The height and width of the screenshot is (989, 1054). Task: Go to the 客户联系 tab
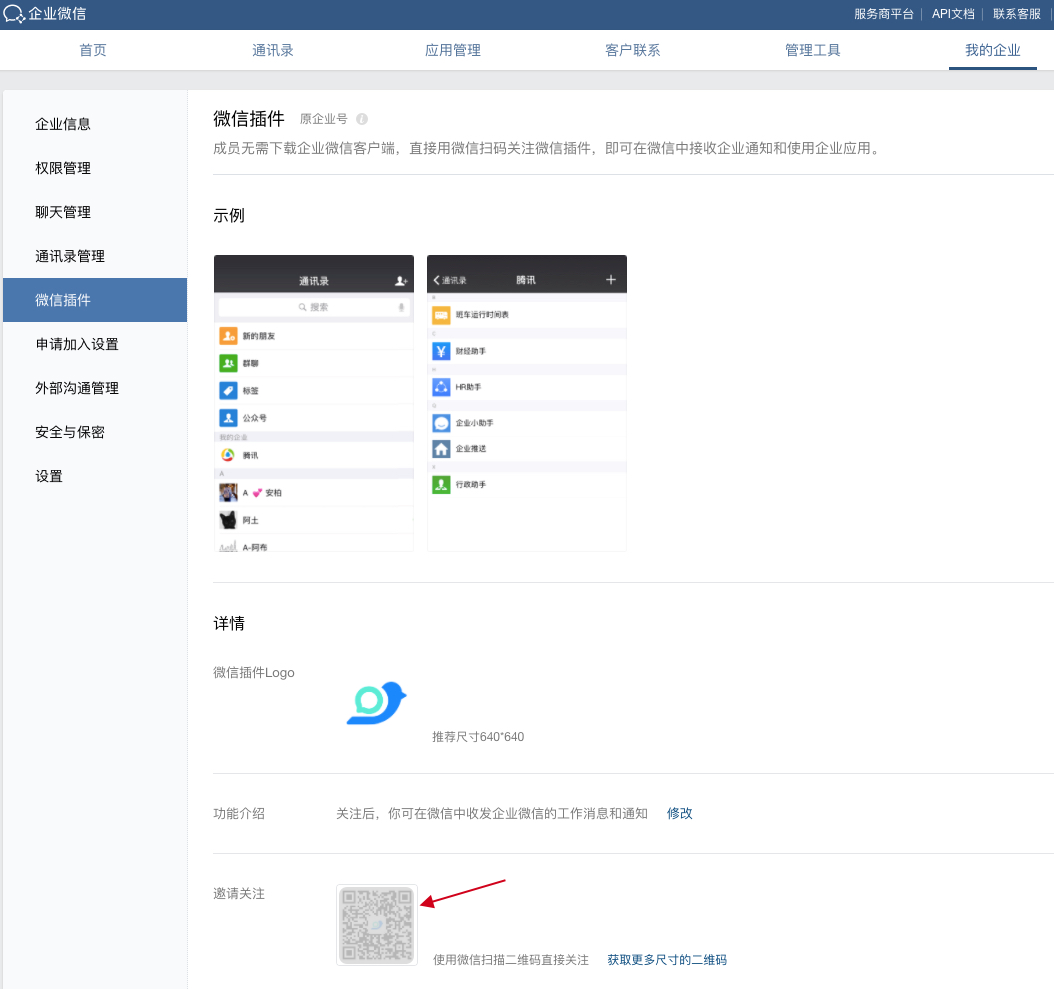pyautogui.click(x=633, y=50)
